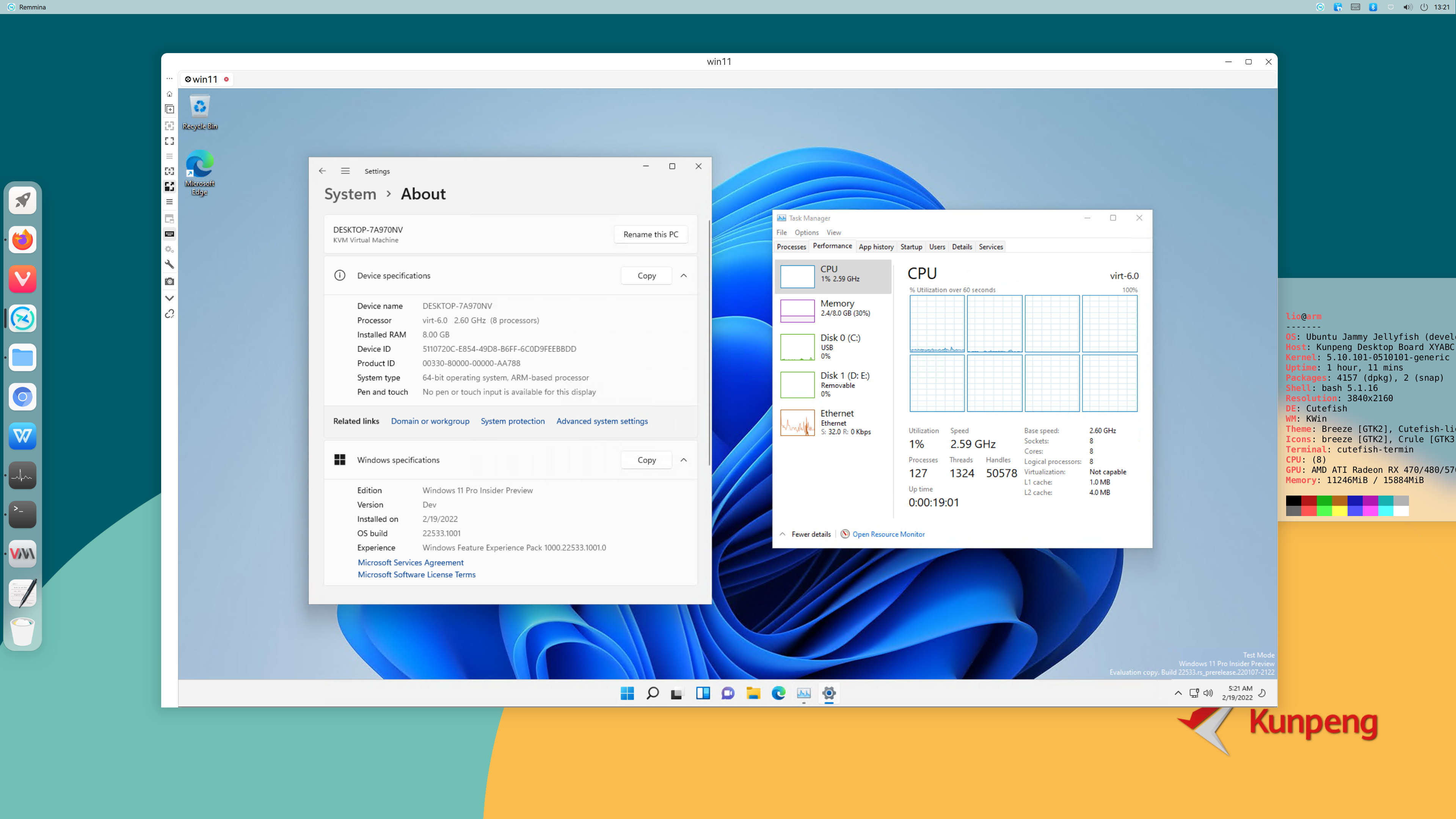Click System breadcrumb in Settings
Viewport: 1456px width, 819px height.
(350, 194)
